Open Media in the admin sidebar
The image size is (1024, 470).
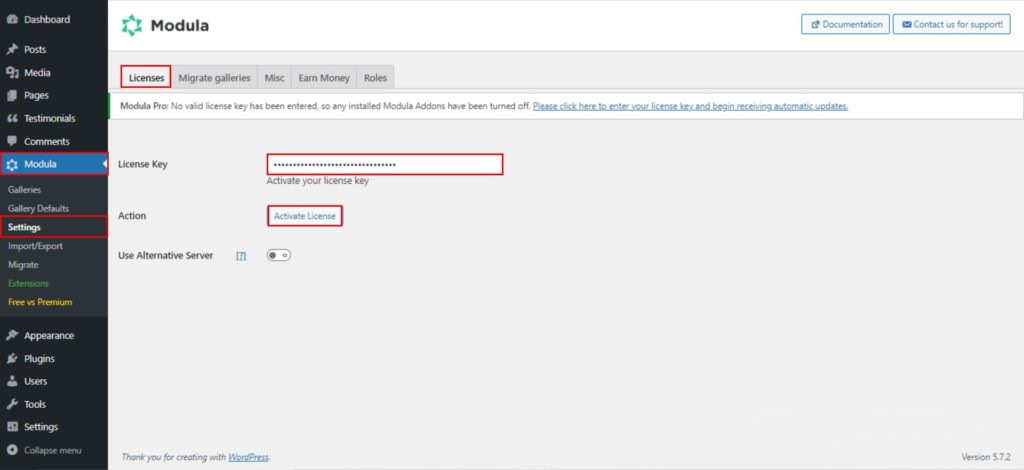(37, 72)
